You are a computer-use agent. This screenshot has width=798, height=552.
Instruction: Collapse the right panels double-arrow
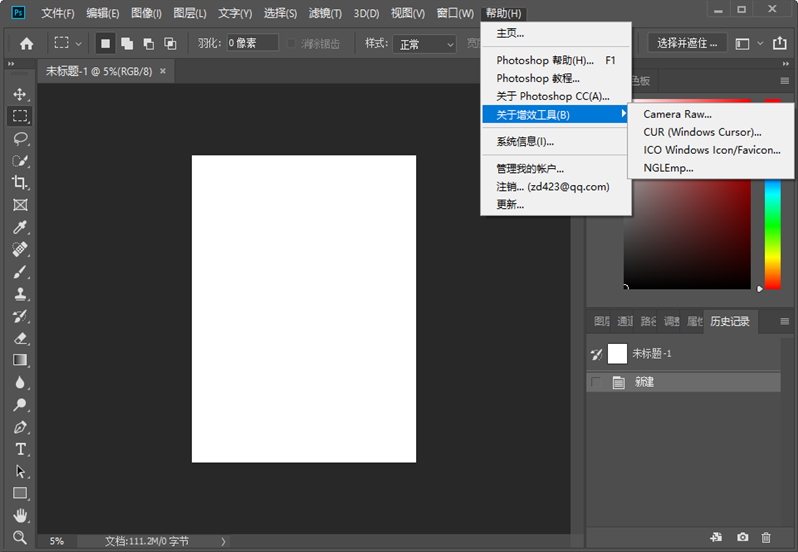click(785, 64)
